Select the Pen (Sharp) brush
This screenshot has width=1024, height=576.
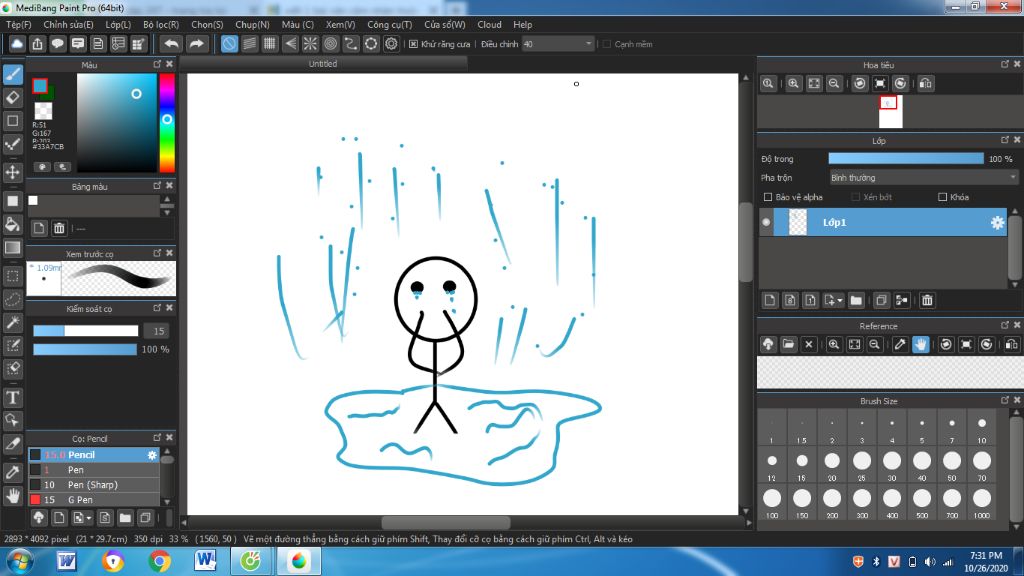click(x=93, y=485)
